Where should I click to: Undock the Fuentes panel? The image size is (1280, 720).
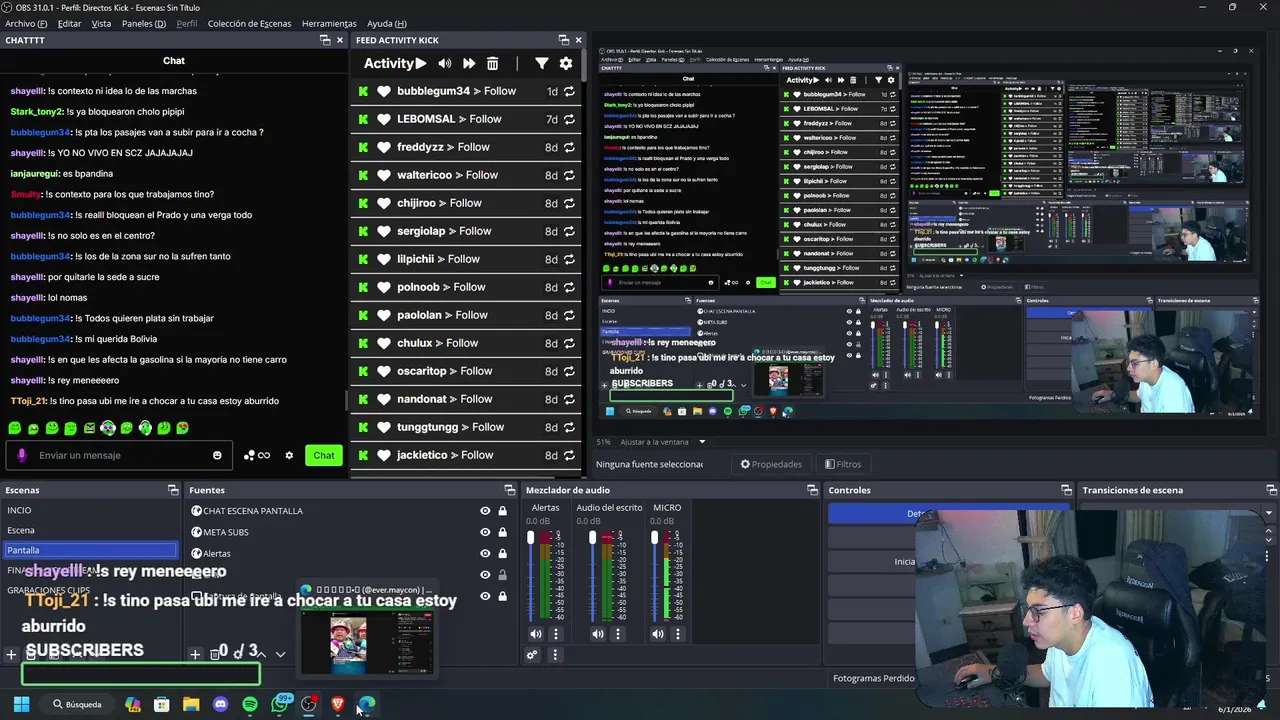click(511, 490)
